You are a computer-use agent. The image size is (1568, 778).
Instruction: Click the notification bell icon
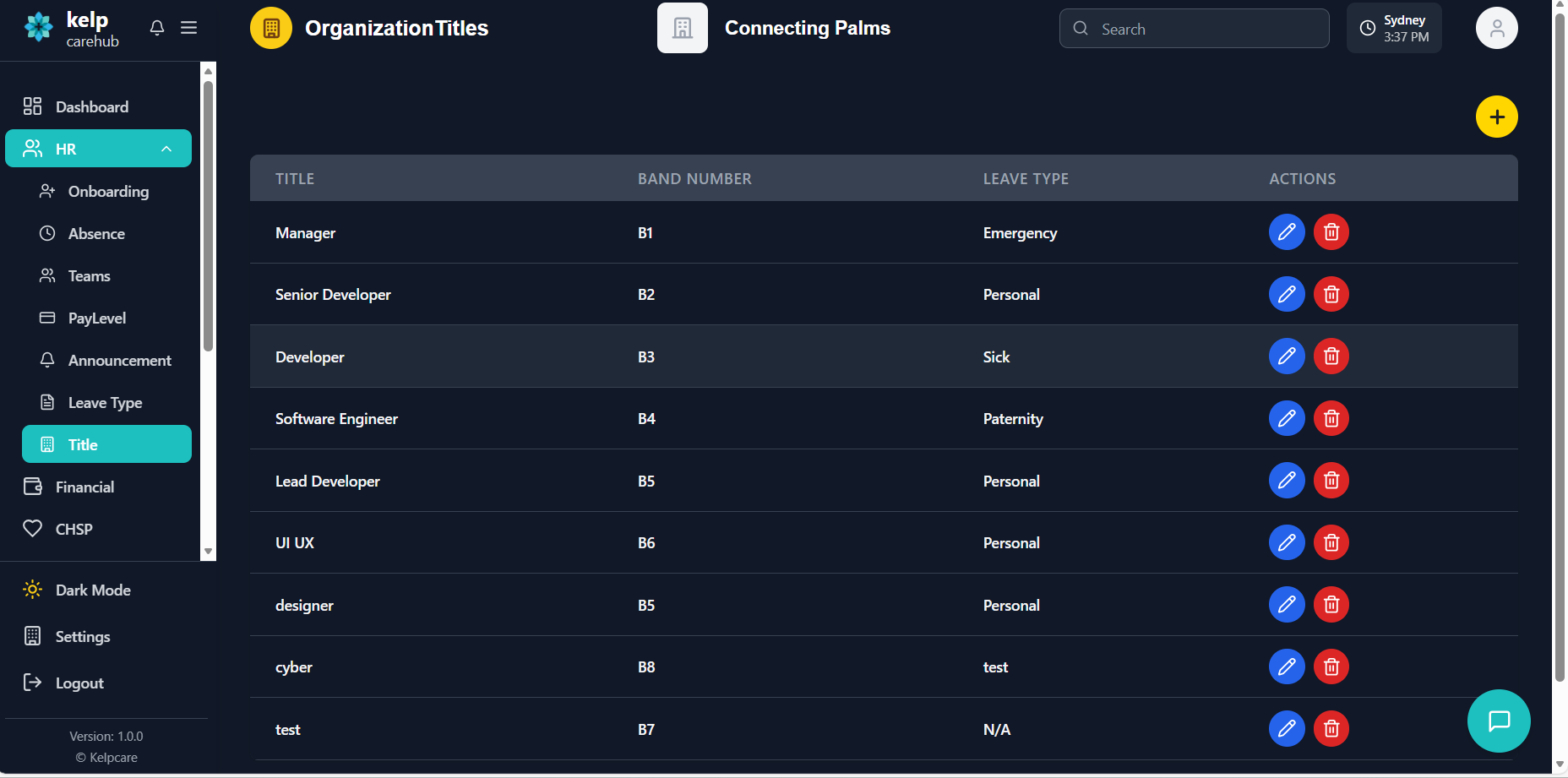[157, 28]
